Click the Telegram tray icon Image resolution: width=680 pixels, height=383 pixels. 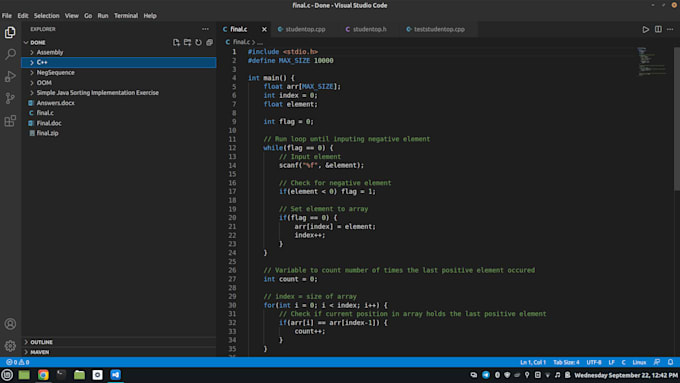(x=486, y=375)
